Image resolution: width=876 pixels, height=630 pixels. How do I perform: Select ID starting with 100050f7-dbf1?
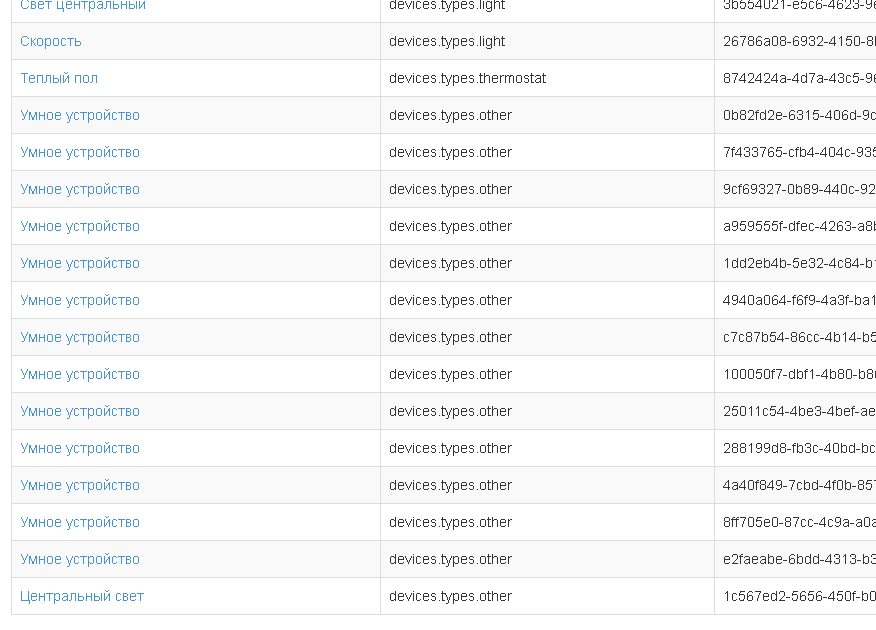(x=799, y=374)
